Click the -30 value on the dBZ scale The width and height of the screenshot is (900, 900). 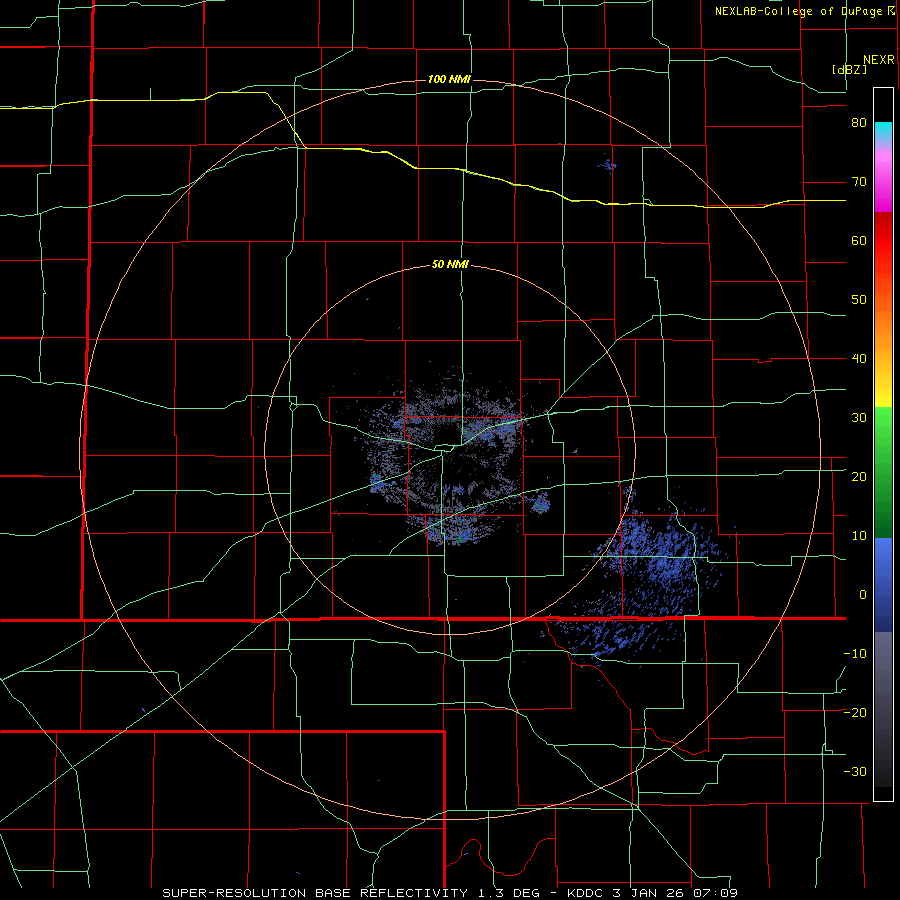pyautogui.click(x=855, y=771)
